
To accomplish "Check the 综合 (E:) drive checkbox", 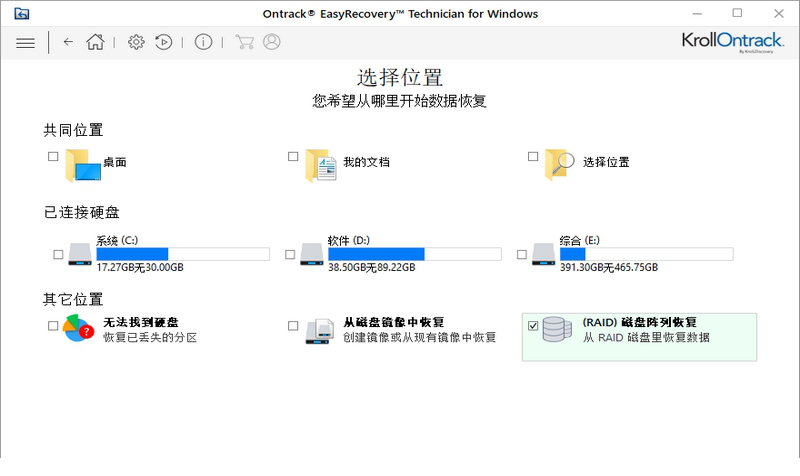I will pyautogui.click(x=521, y=254).
